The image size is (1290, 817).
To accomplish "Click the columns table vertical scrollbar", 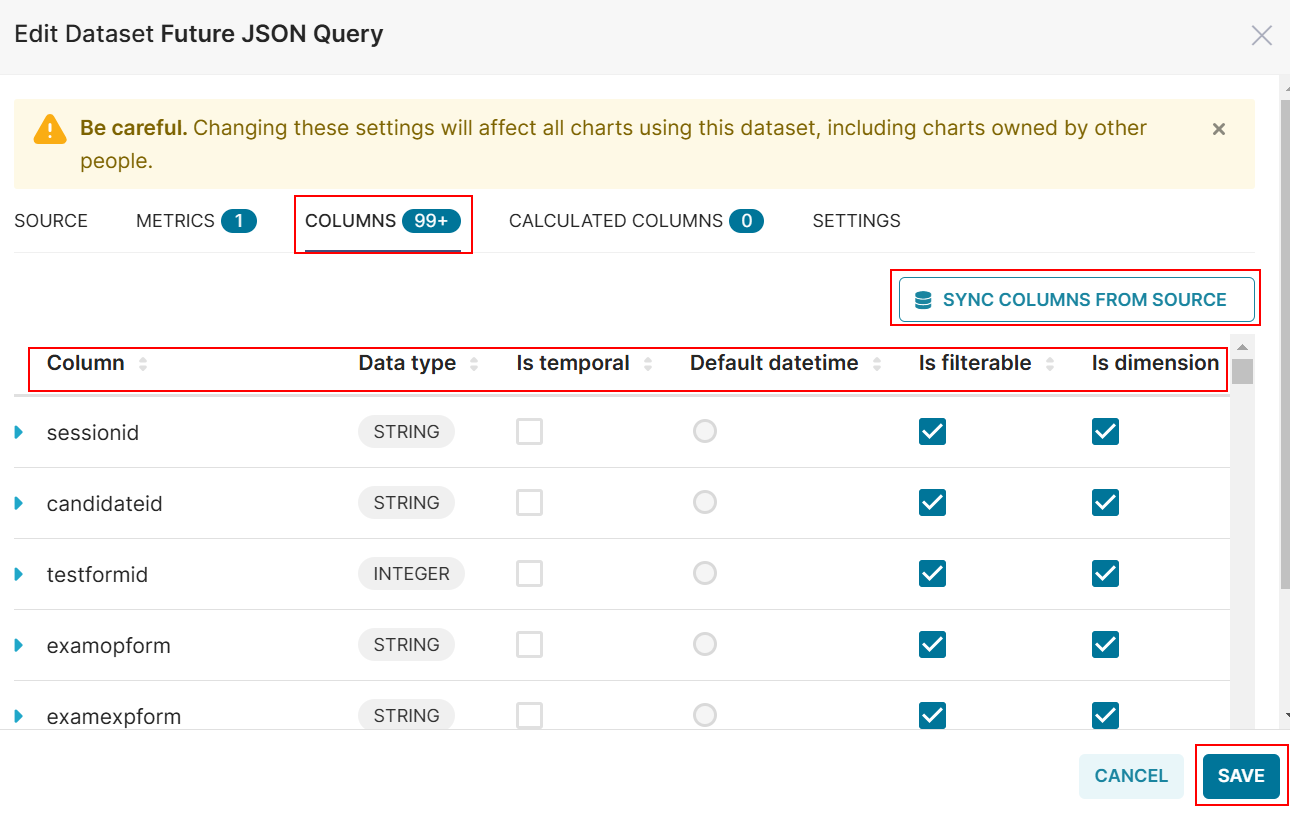I will click(1242, 372).
